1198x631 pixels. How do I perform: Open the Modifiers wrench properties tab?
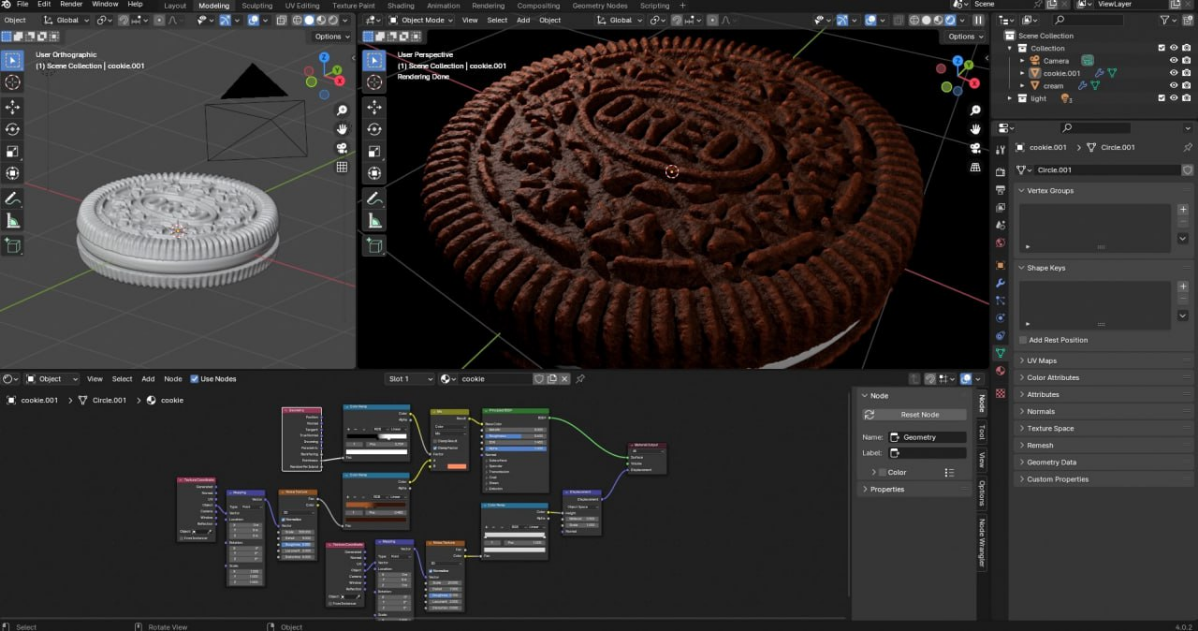(1000, 283)
